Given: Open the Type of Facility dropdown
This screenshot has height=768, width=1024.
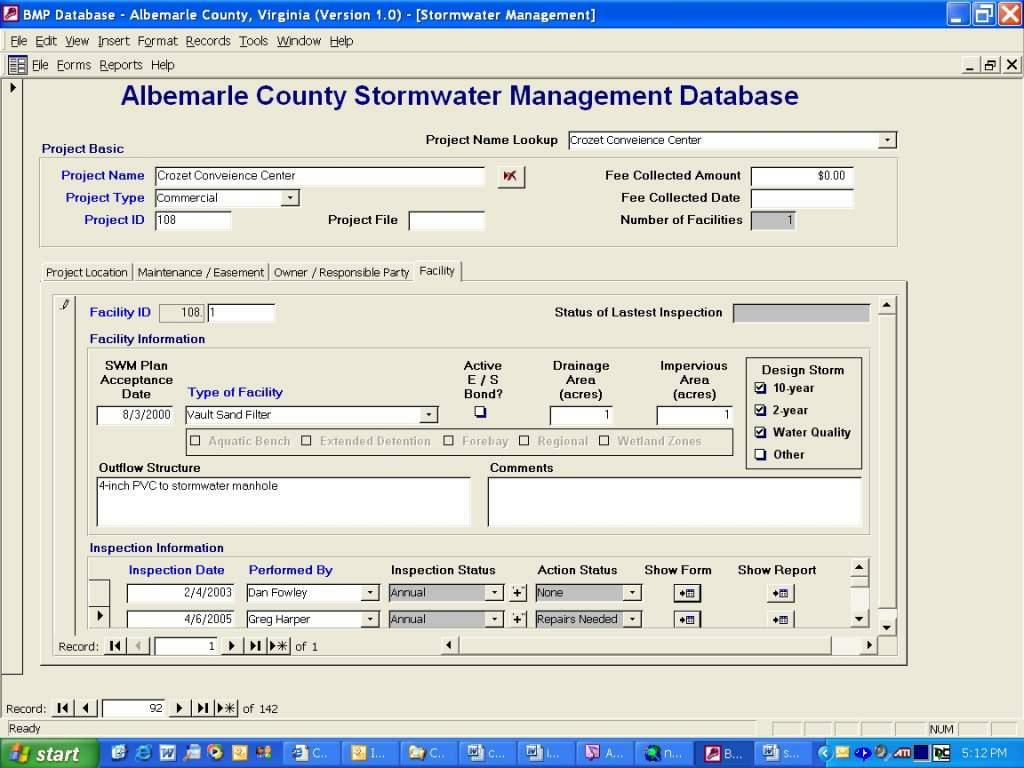Looking at the screenshot, I should pyautogui.click(x=429, y=415).
